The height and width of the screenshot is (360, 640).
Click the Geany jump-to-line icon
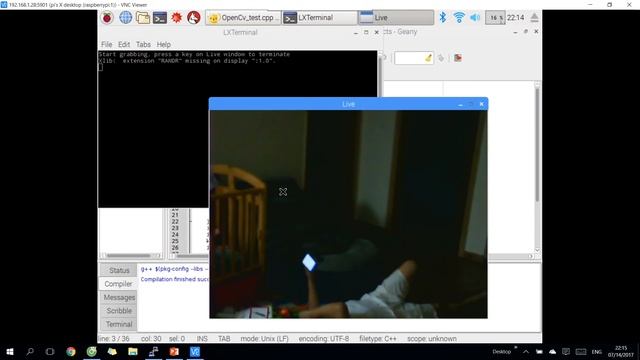pos(441,58)
